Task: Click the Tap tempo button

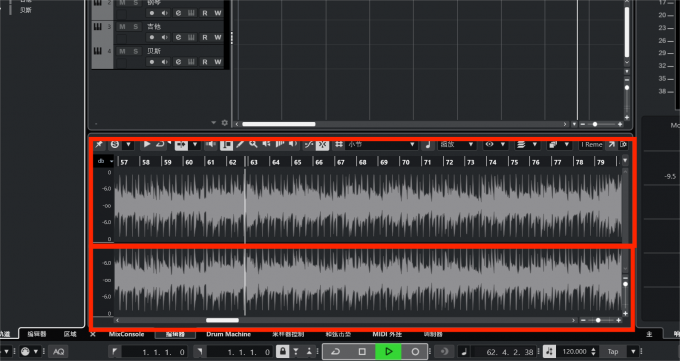Action: point(613,351)
